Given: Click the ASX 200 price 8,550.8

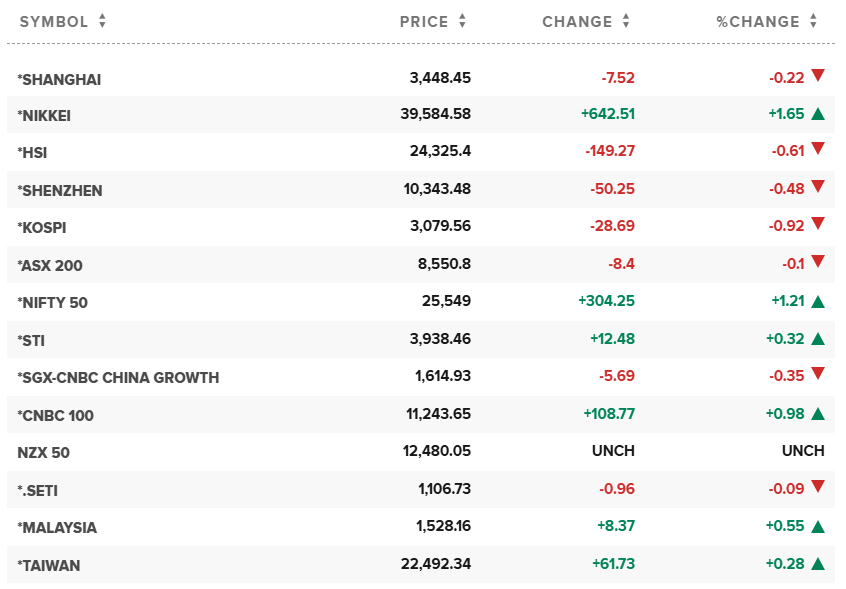Looking at the screenshot, I should (444, 265).
